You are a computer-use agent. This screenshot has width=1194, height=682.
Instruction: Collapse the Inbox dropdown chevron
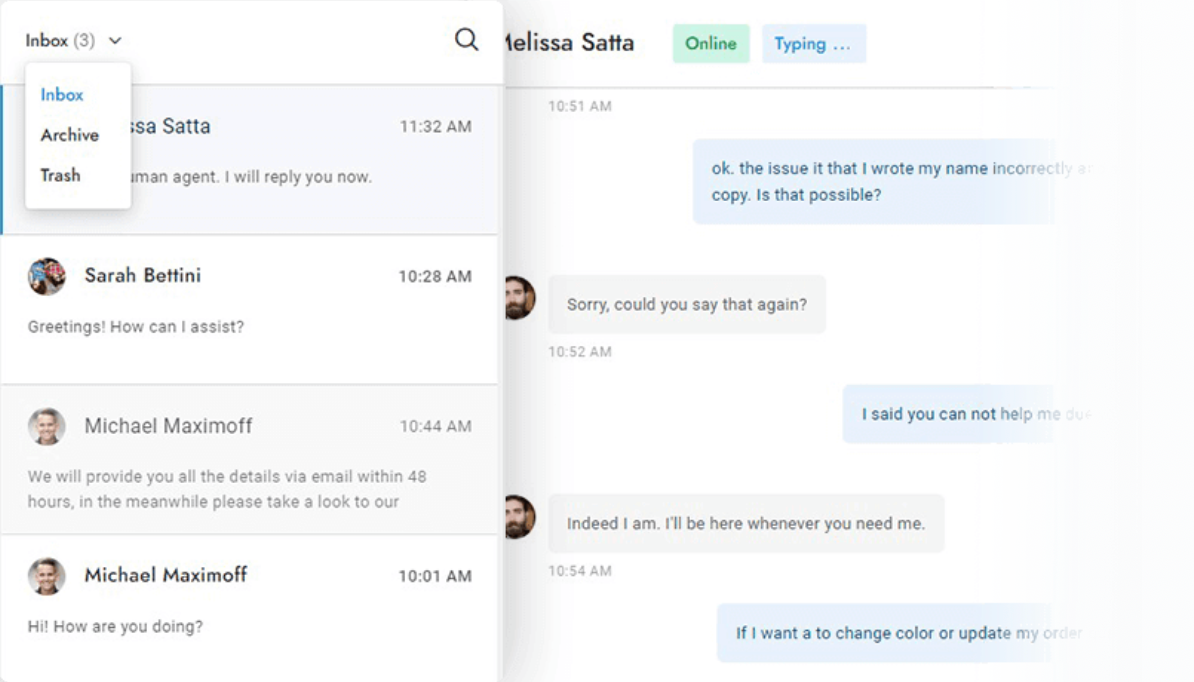tap(115, 41)
